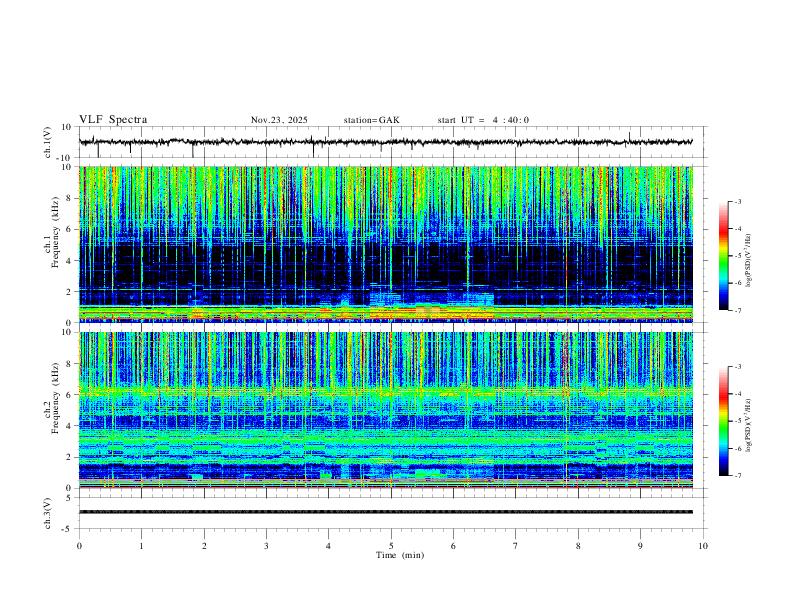Image resolution: width=792 pixels, height=612 pixels.
Task: Click the ch.2 spectrogram 2 kHz tick label
Action: point(70,457)
